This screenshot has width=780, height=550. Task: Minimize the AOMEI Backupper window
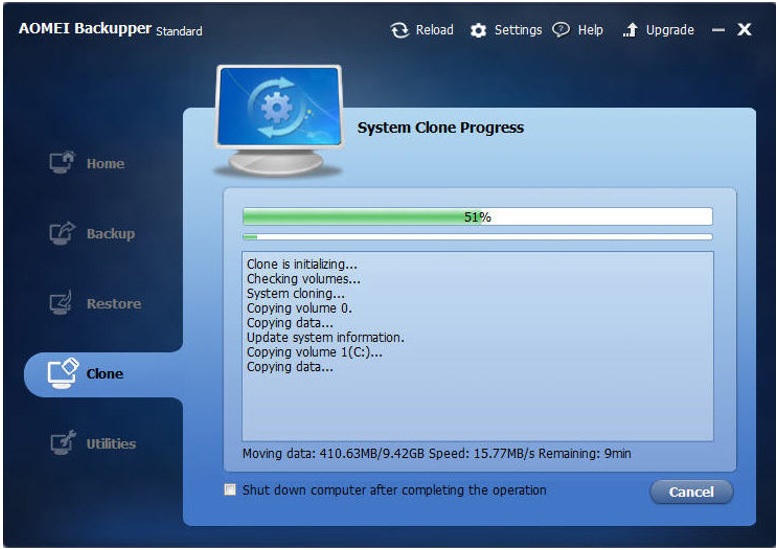click(718, 30)
